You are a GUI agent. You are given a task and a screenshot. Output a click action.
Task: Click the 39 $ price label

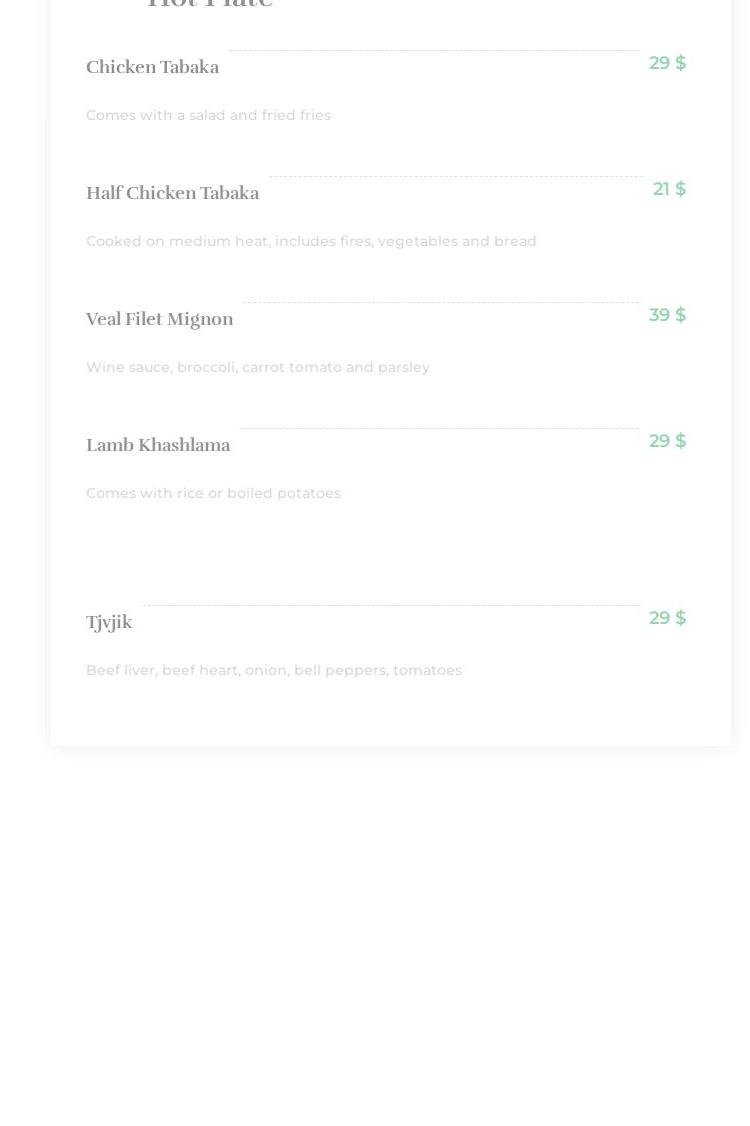[x=667, y=315]
